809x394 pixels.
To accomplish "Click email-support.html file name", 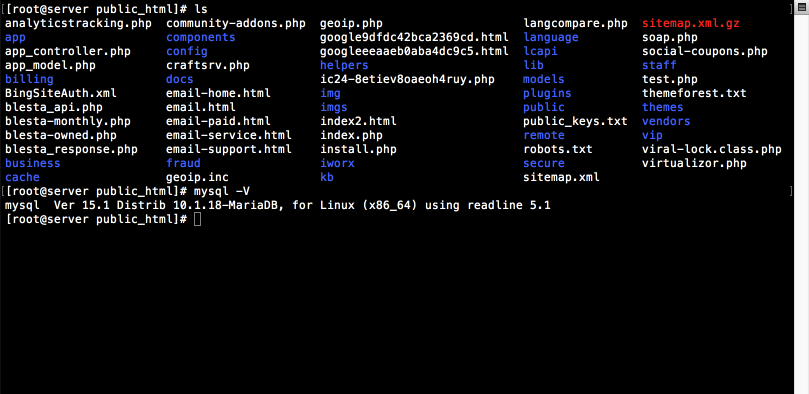I will point(229,149).
